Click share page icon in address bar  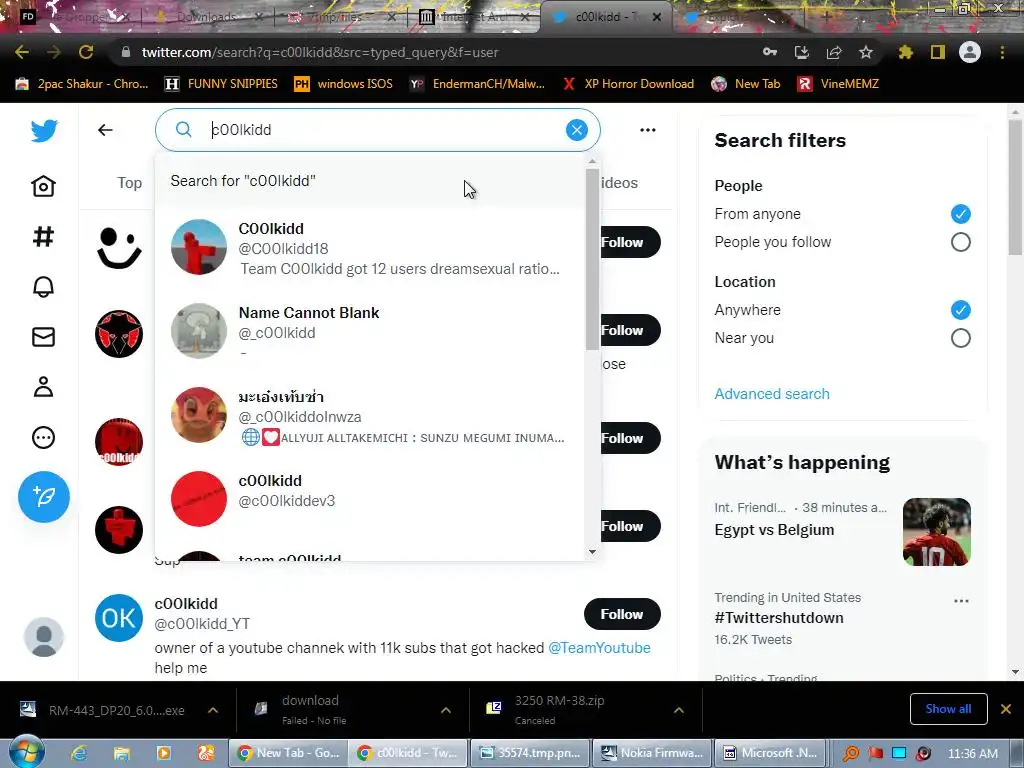834,52
